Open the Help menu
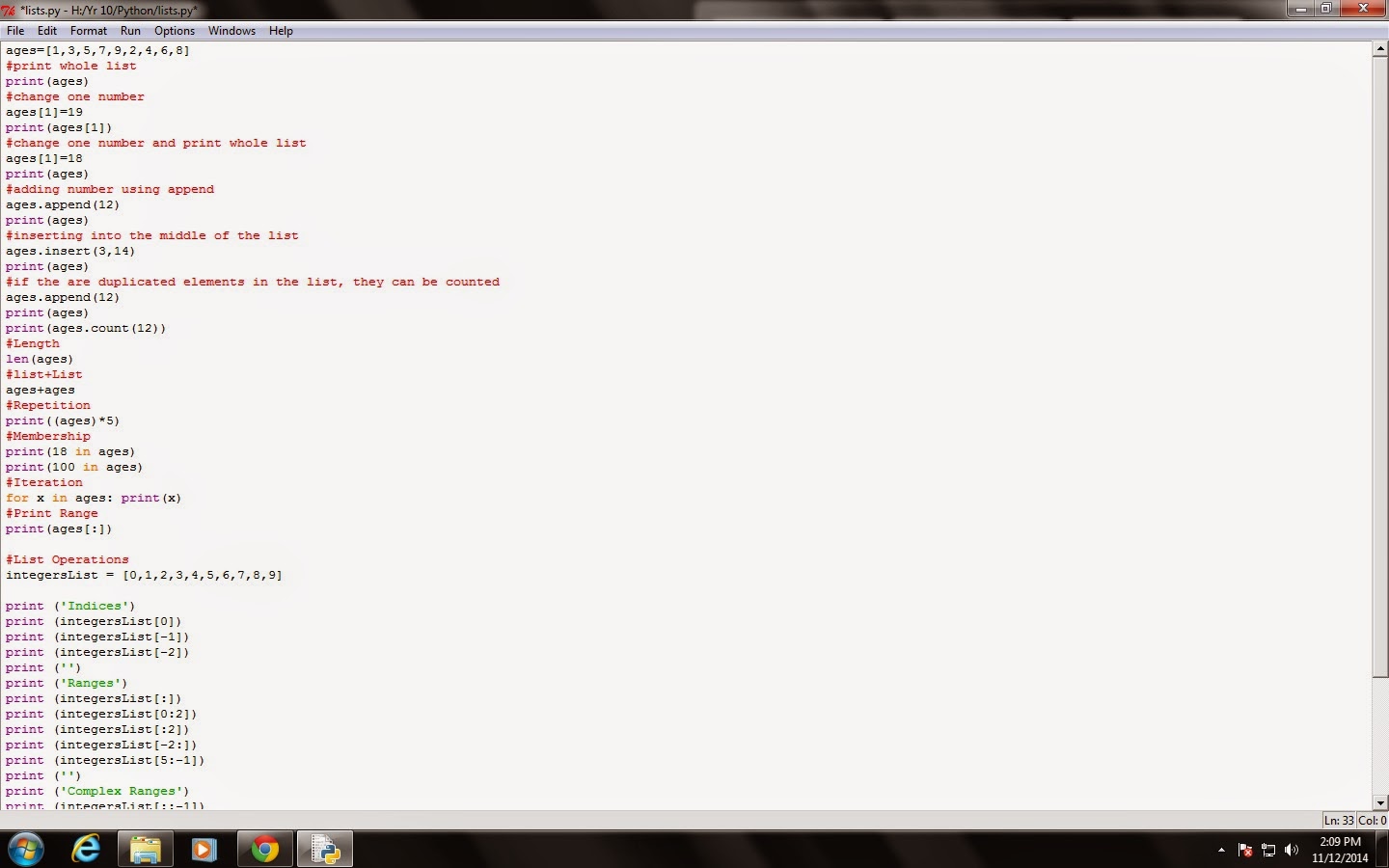 click(x=281, y=31)
